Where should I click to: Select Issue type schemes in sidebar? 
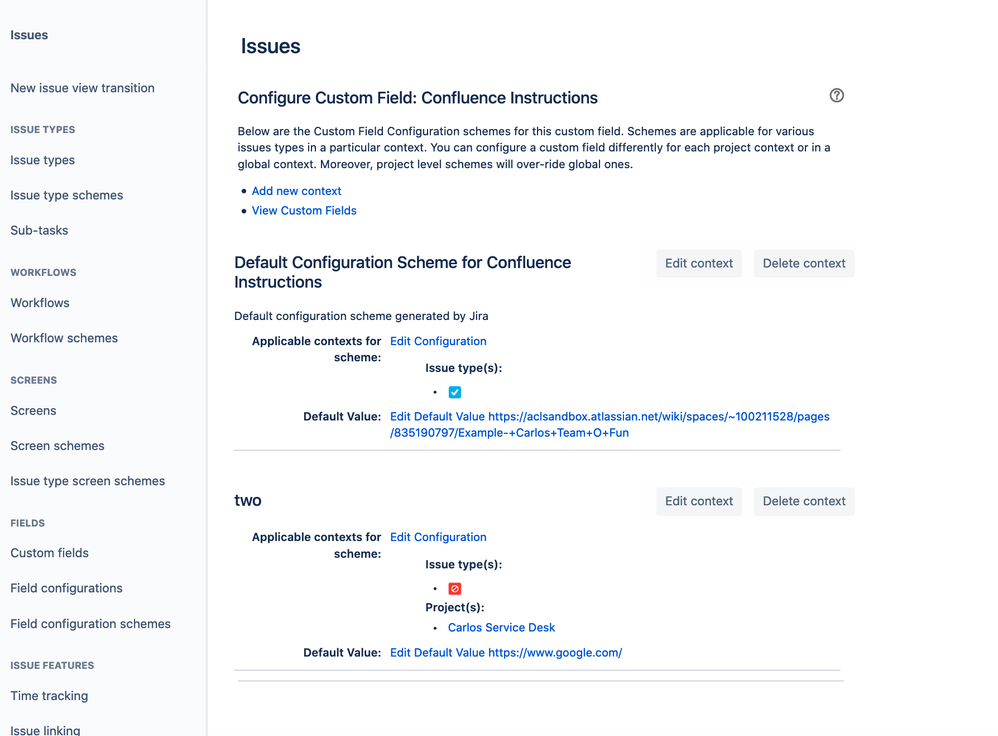[x=67, y=195]
